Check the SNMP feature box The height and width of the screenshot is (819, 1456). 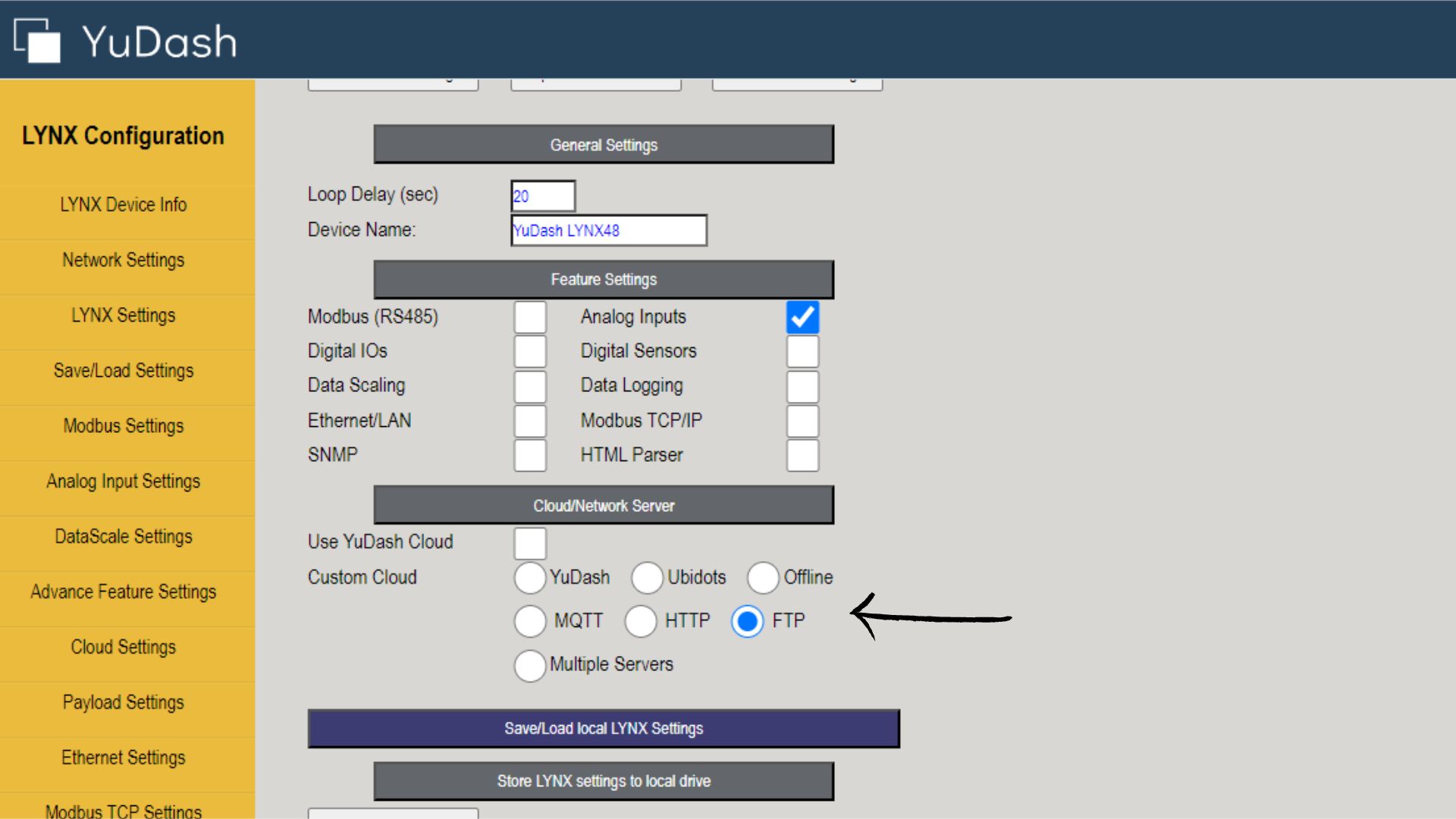(529, 455)
